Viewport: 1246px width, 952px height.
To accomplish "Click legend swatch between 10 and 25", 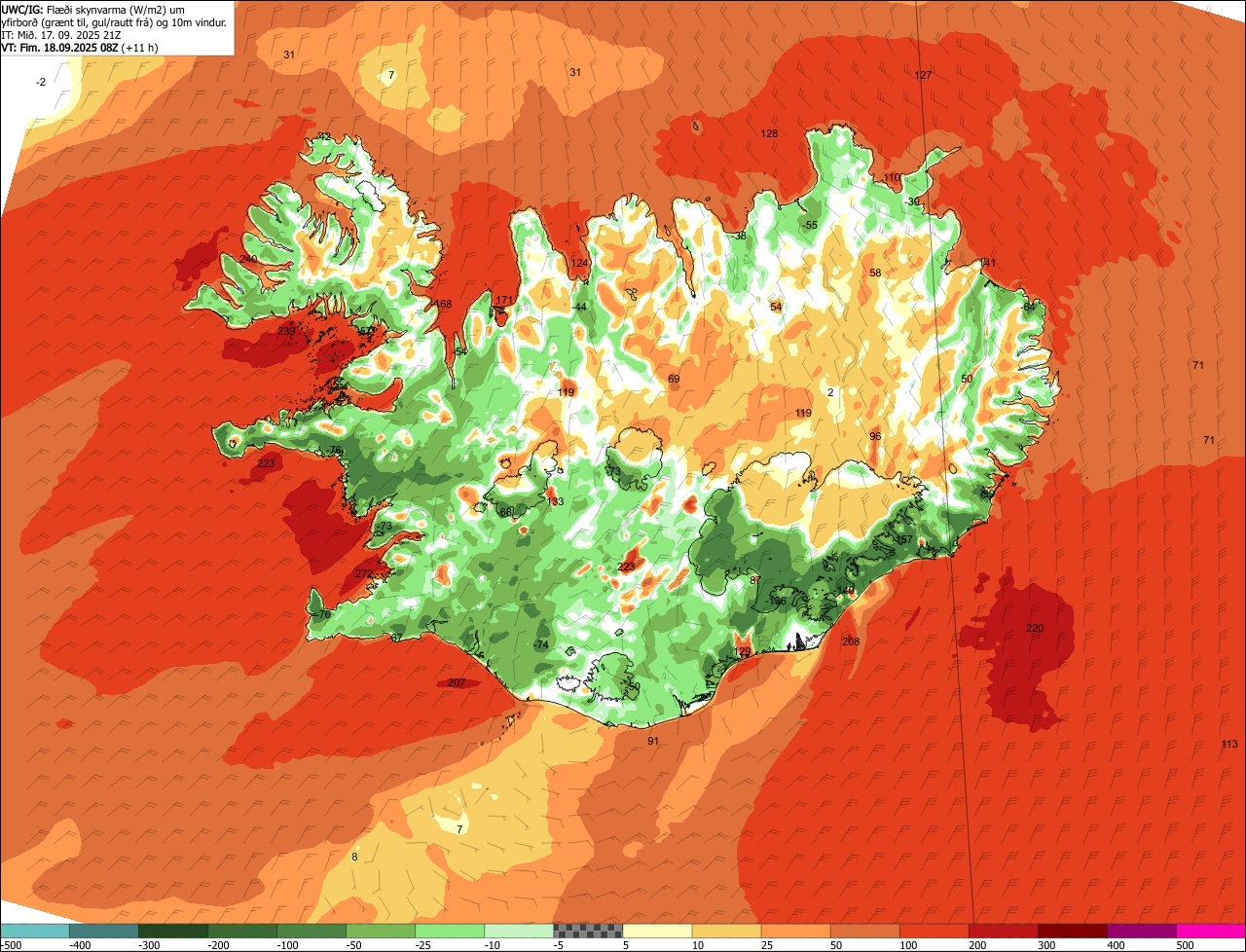I will tap(726, 931).
